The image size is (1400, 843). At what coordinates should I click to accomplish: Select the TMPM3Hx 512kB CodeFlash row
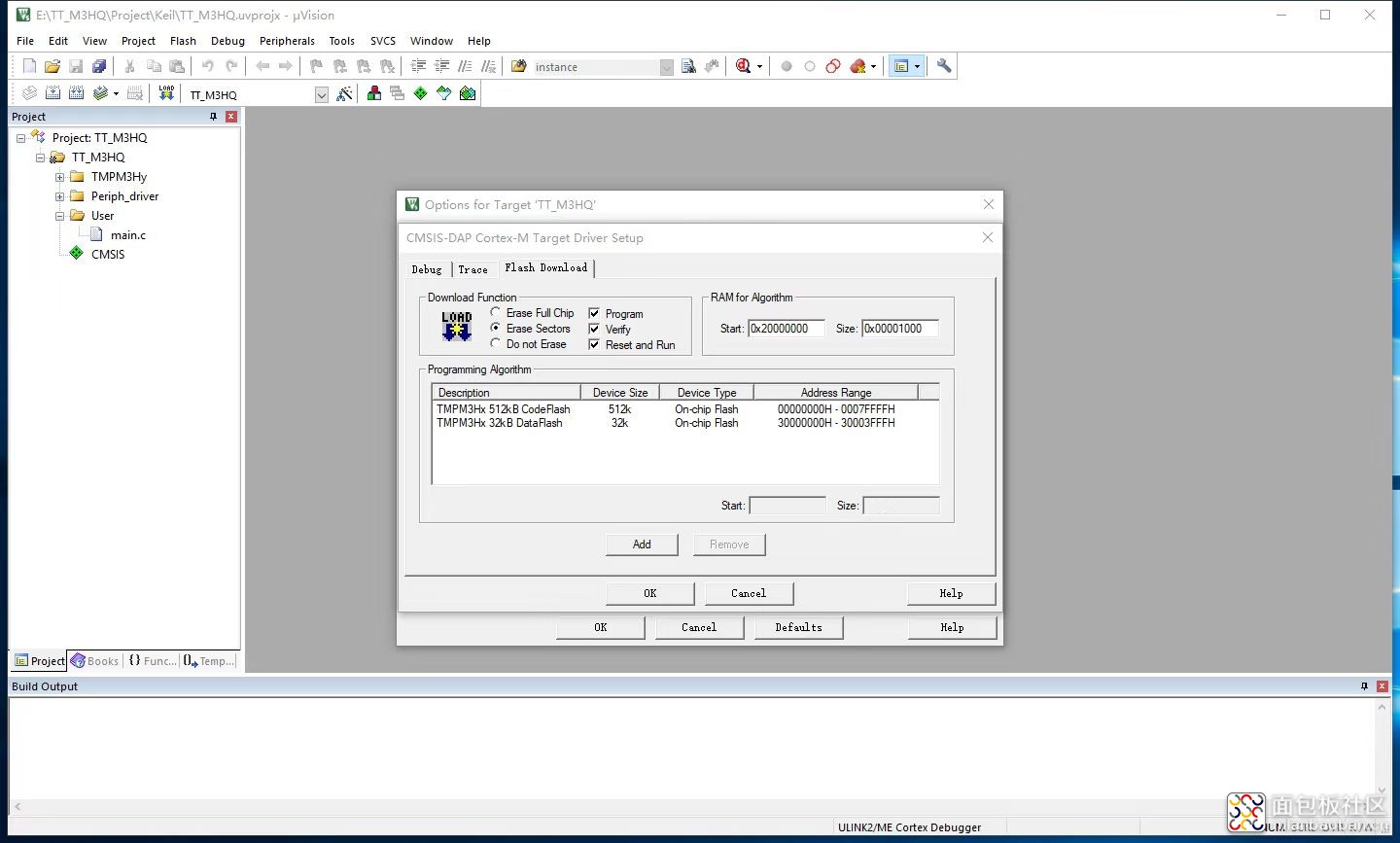coord(685,409)
